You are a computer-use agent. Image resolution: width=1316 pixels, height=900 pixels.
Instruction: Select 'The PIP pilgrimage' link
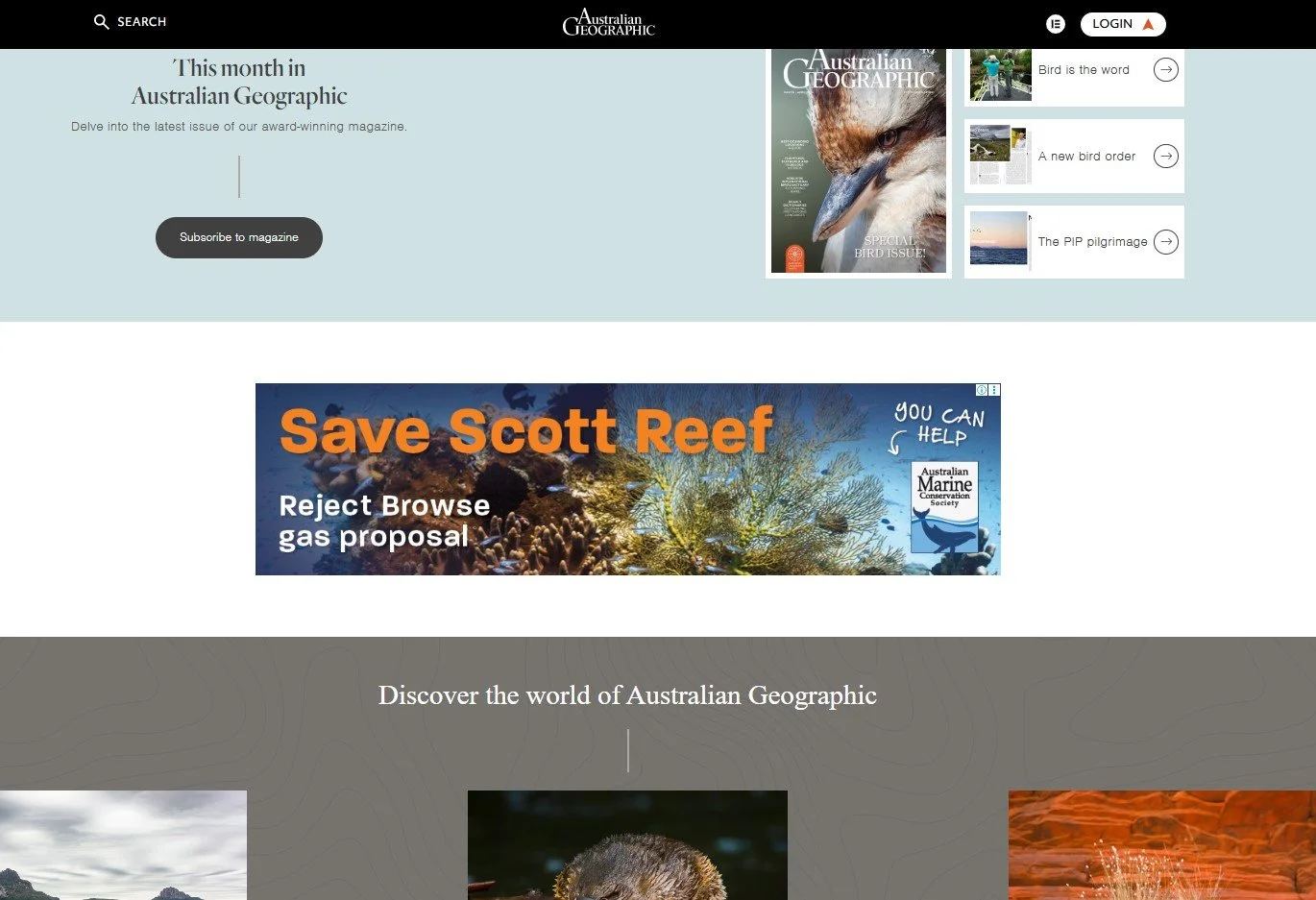1092,242
